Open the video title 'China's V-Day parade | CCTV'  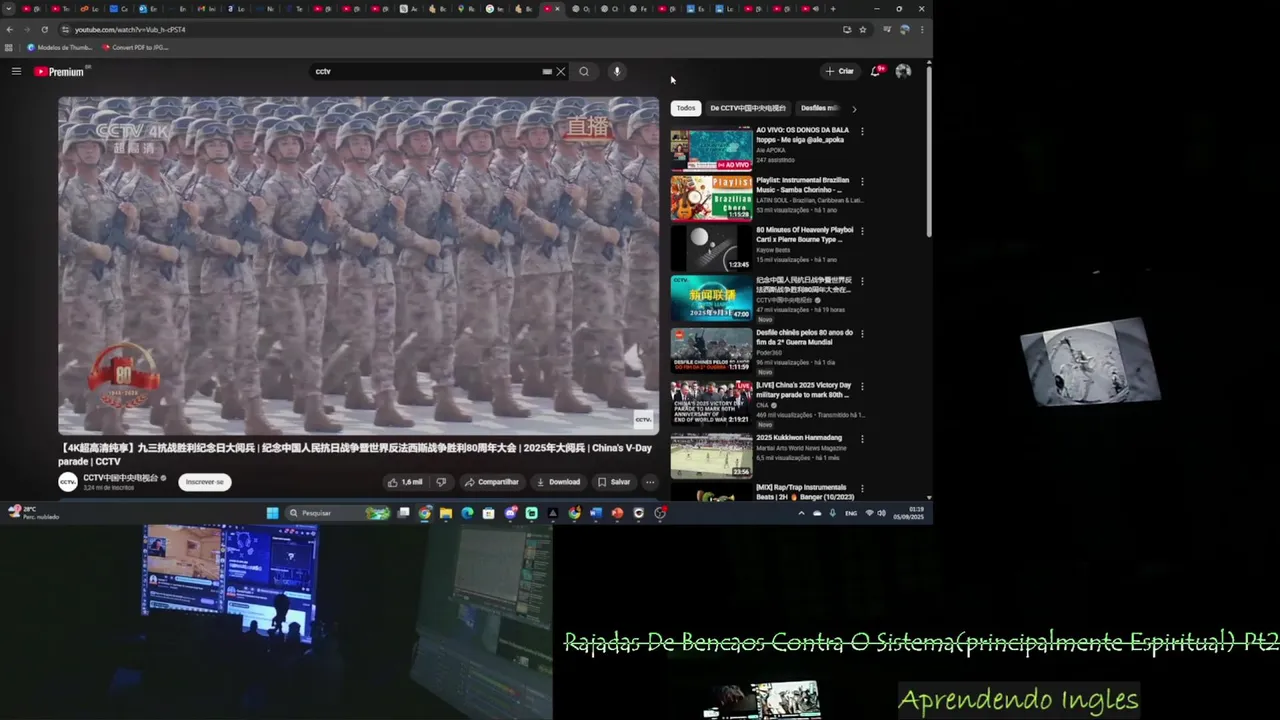click(x=355, y=455)
